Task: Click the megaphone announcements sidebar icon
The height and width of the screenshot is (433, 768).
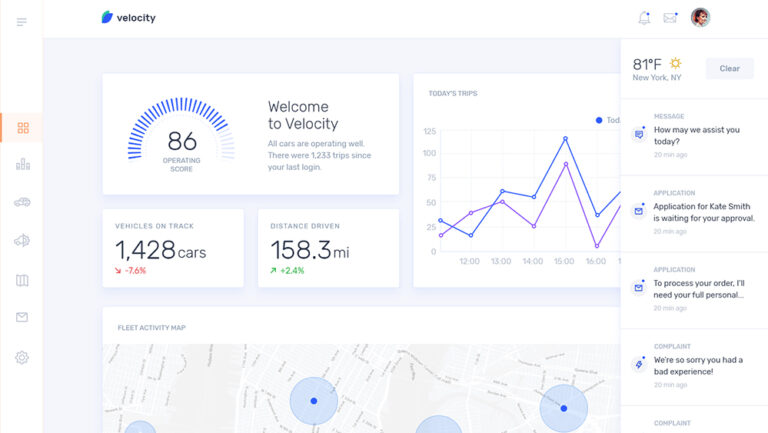Action: pyautogui.click(x=22, y=240)
